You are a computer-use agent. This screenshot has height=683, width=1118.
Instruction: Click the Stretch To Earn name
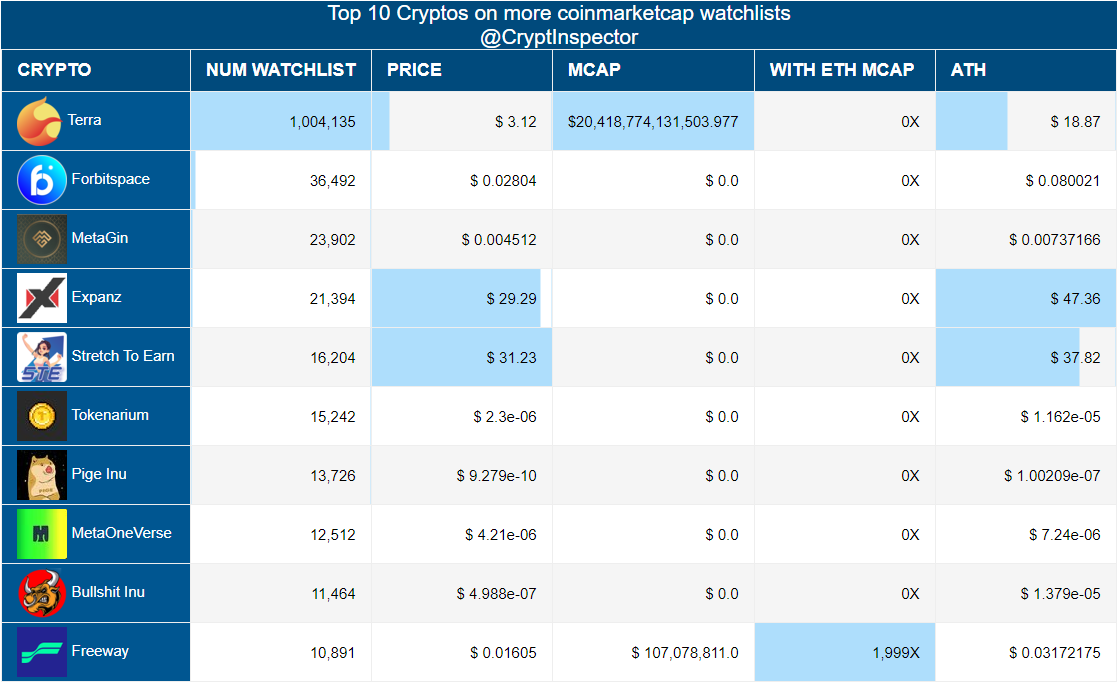point(123,356)
